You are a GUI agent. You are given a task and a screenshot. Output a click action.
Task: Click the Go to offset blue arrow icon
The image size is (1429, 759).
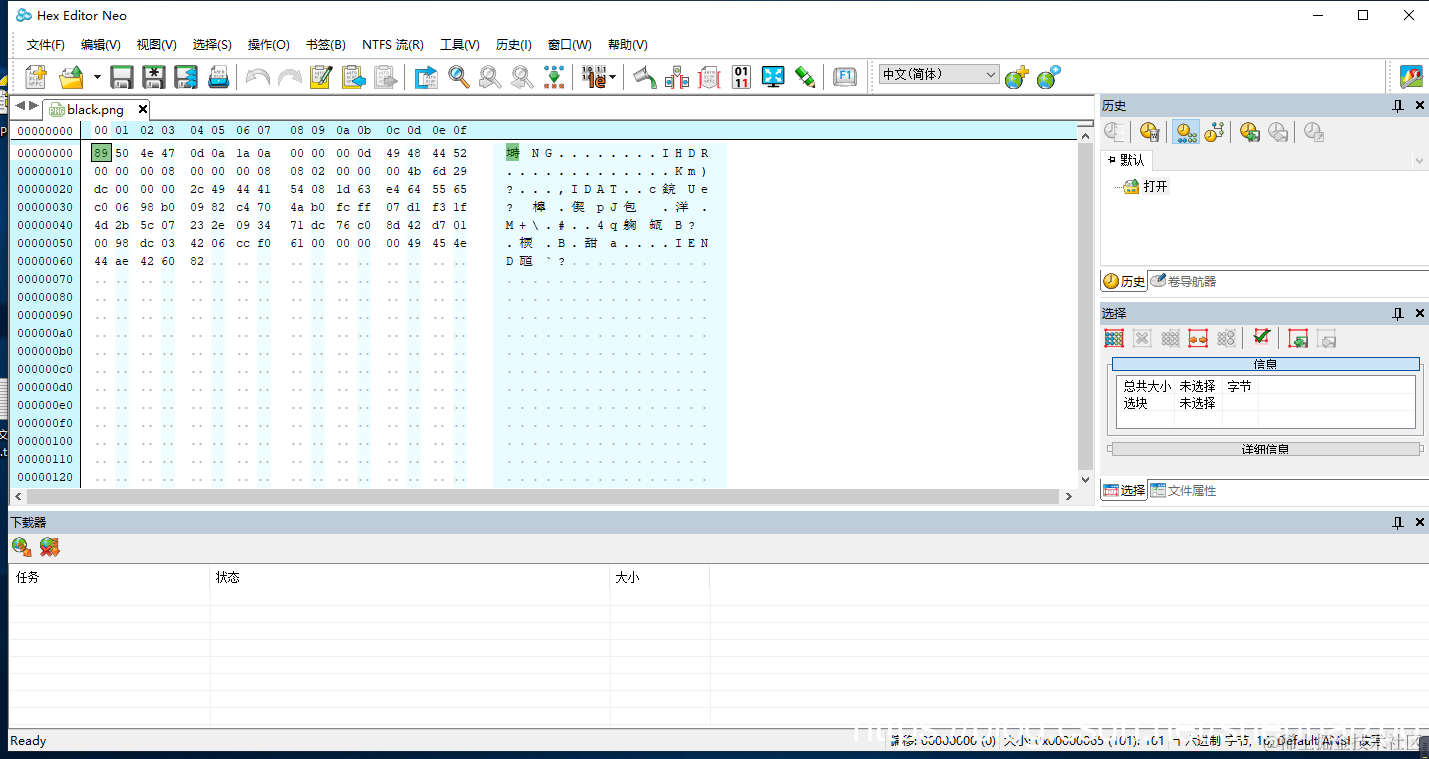(426, 77)
